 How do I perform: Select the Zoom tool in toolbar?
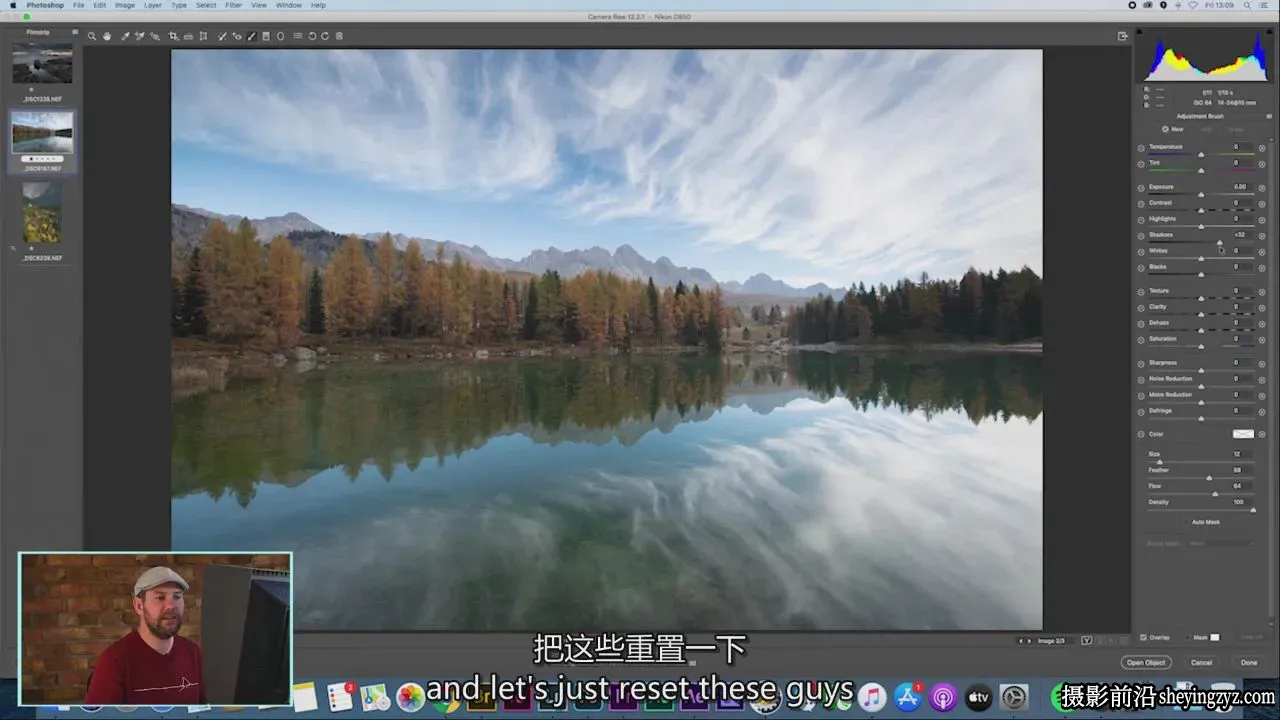pos(92,36)
